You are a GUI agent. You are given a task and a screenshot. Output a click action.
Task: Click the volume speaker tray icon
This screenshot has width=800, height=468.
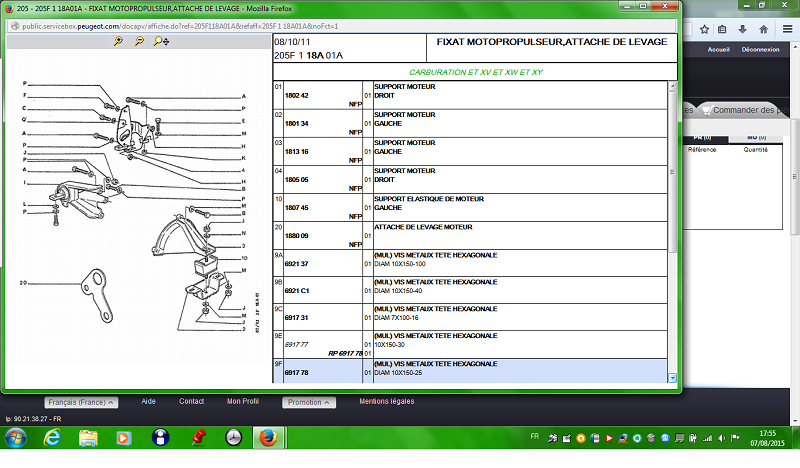[x=721, y=438]
